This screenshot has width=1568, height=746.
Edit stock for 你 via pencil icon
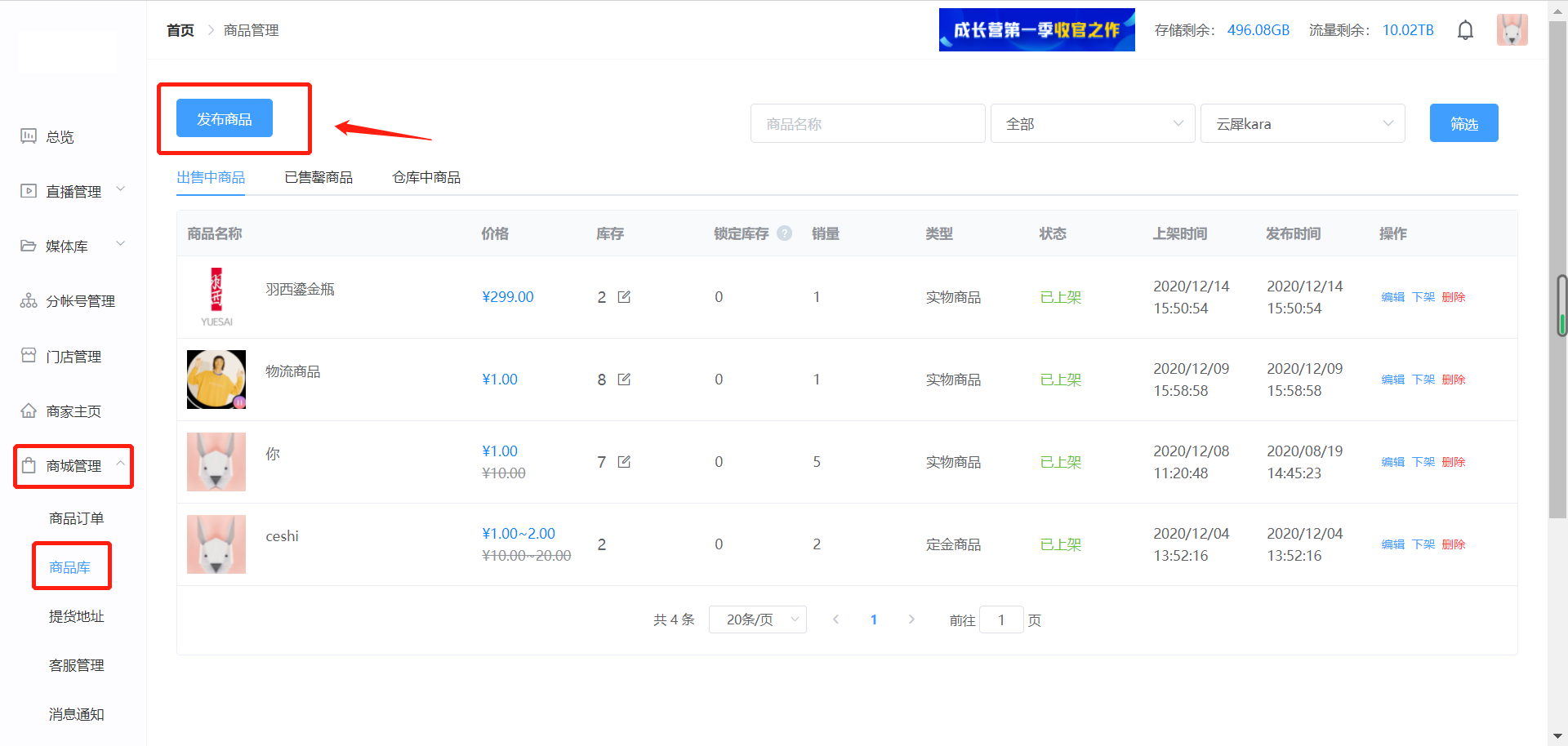coord(624,462)
